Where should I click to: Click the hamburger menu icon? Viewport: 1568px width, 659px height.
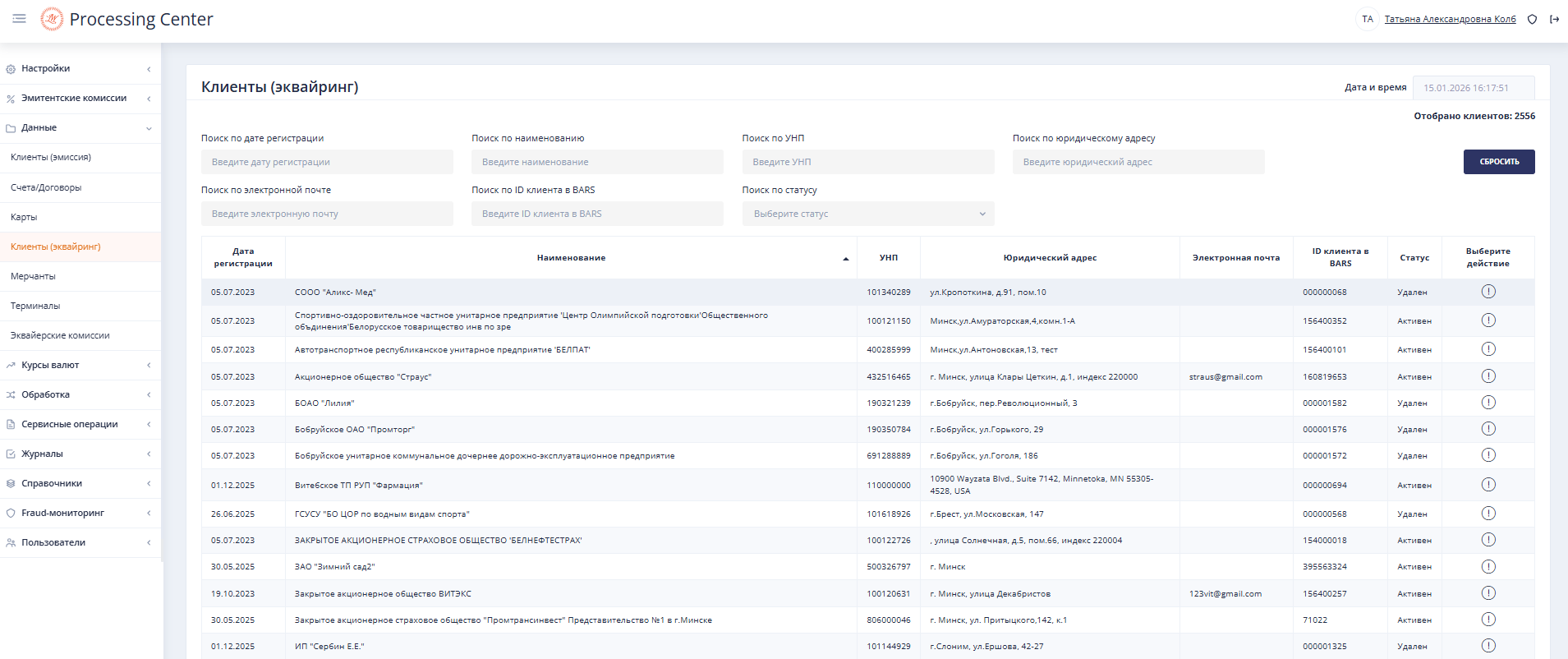tap(19, 18)
